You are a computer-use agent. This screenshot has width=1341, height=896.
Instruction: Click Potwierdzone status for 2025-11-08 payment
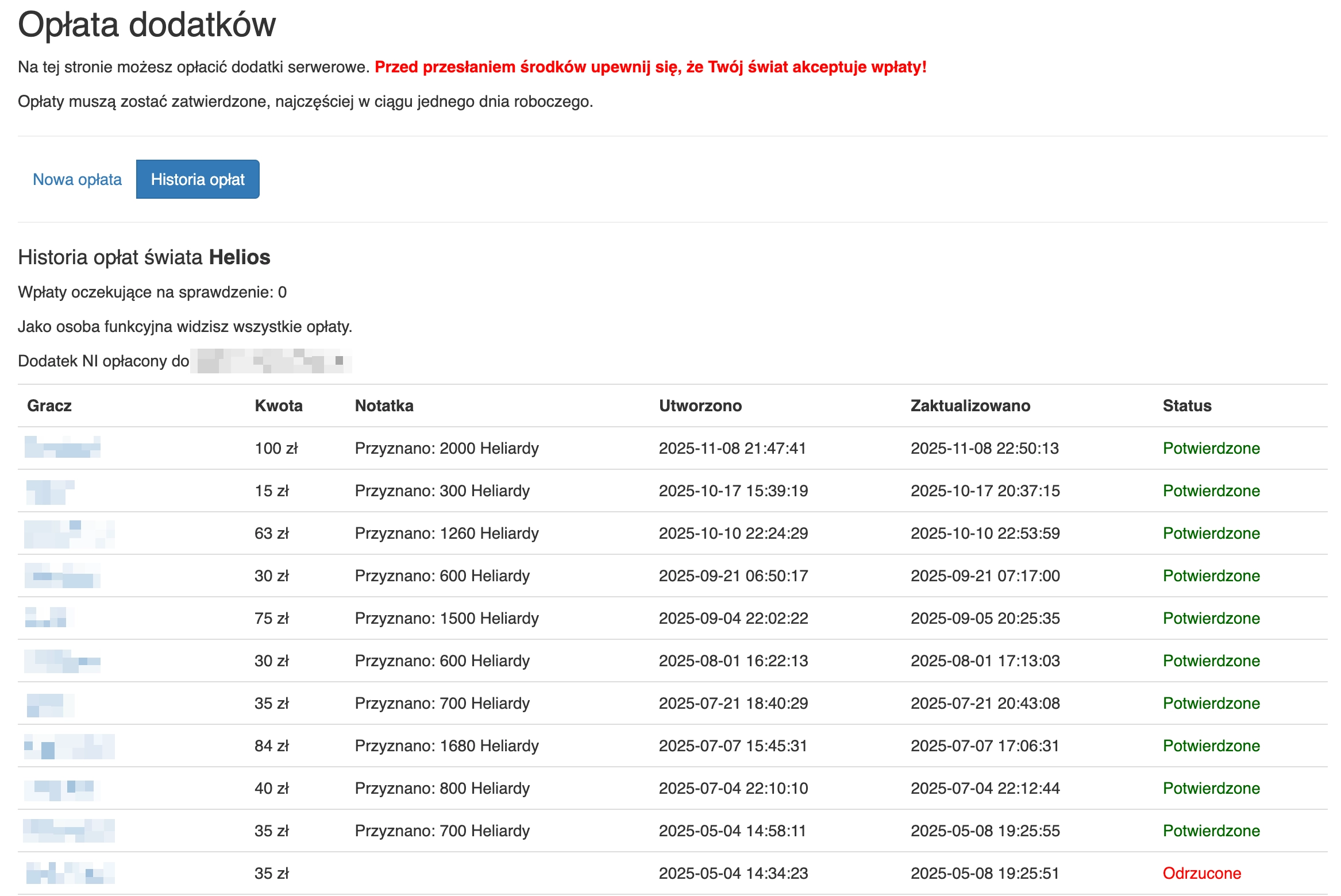pos(1211,449)
